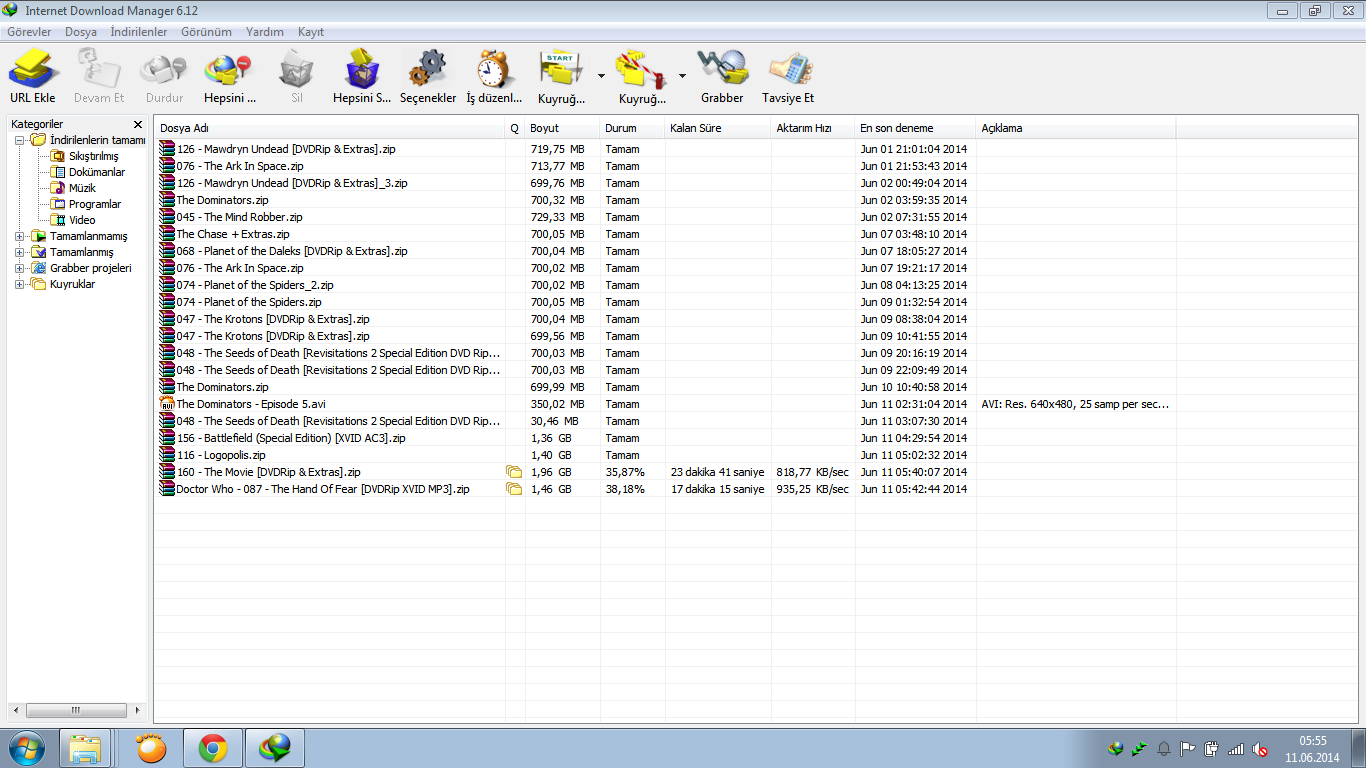The height and width of the screenshot is (768, 1366).
Task: Click the start queue (Kuyruğu Başlat) icon
Action: click(561, 70)
